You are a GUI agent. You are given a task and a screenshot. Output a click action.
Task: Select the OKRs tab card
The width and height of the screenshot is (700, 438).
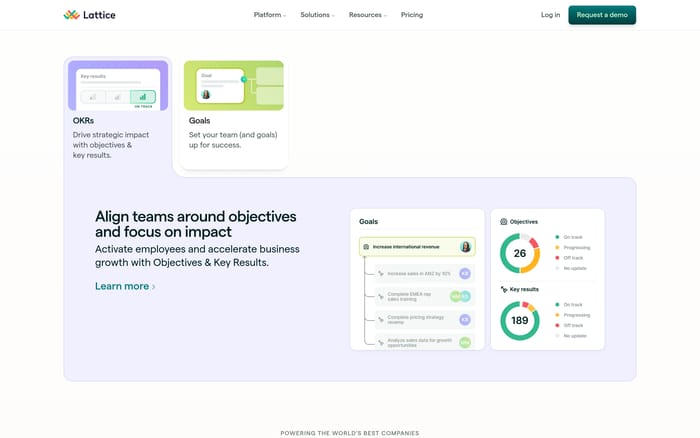pyautogui.click(x=117, y=112)
